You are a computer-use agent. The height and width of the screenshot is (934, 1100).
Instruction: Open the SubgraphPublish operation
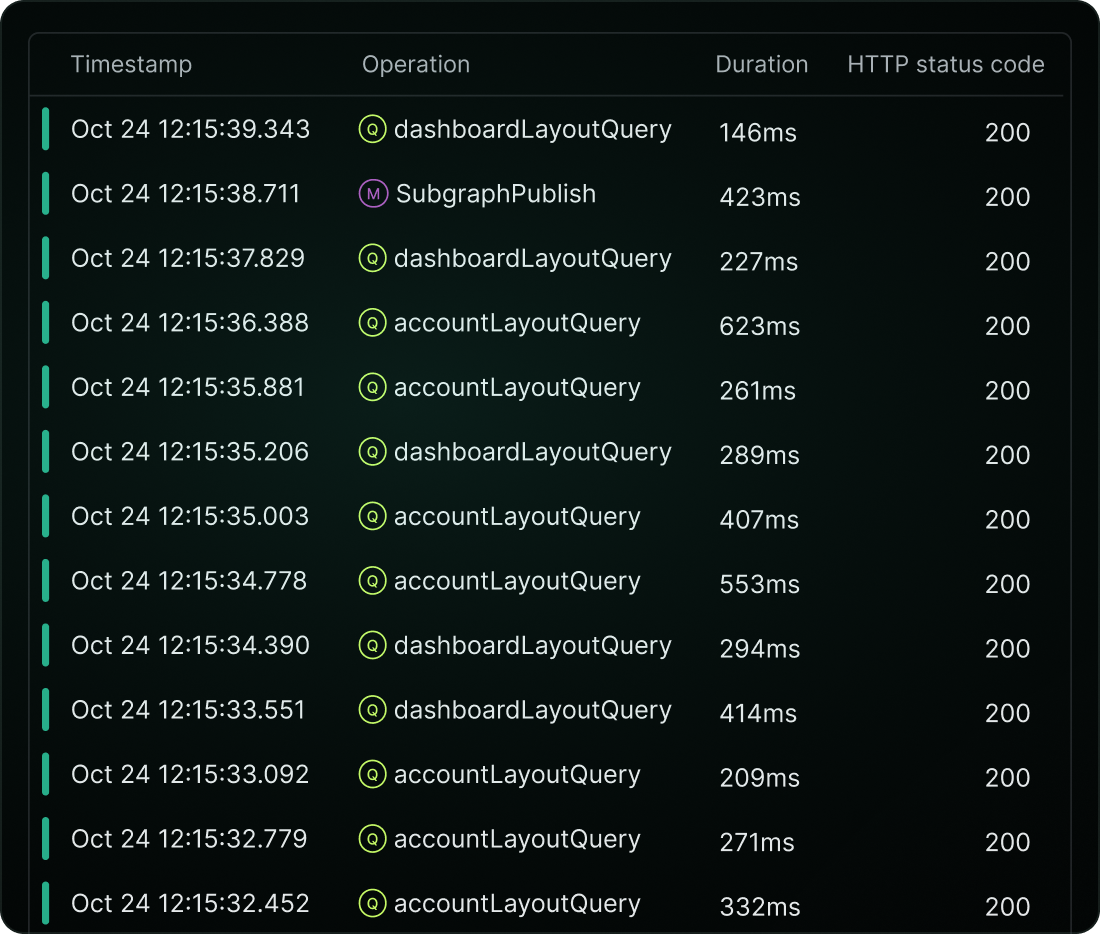pos(496,194)
